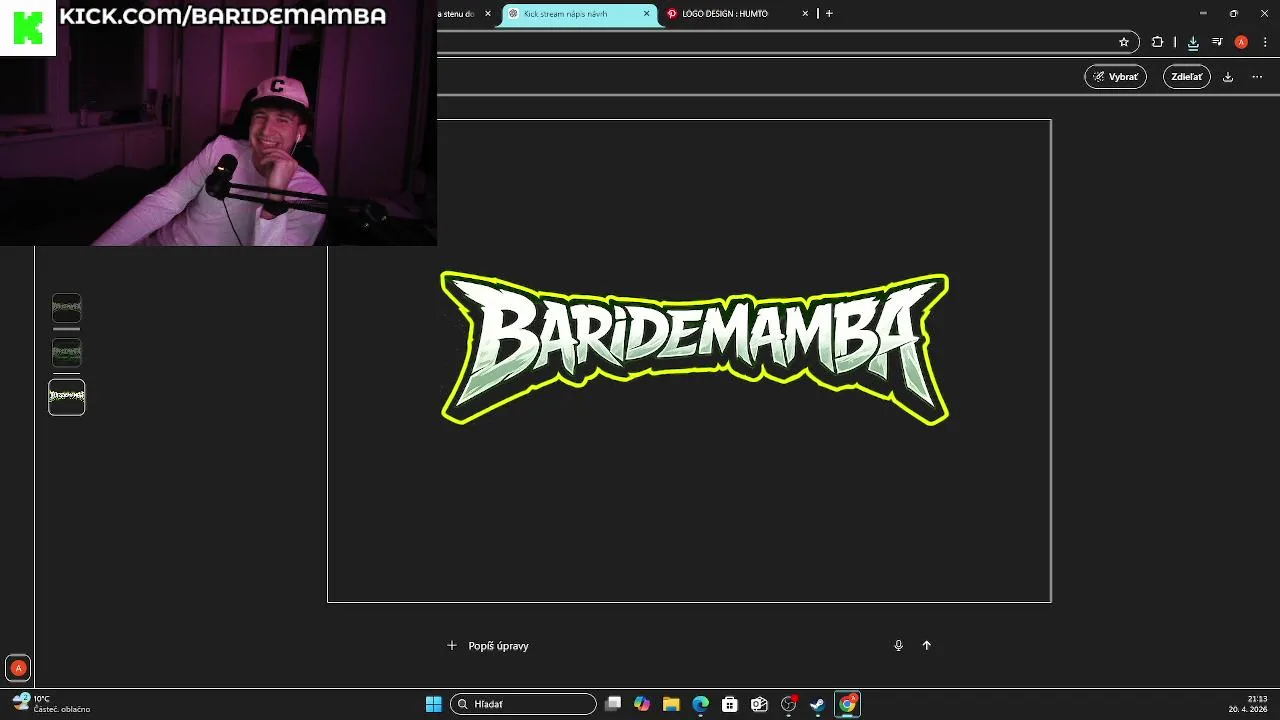Open Google Chrome from the taskbar
This screenshot has width=1280, height=720.
847,704
